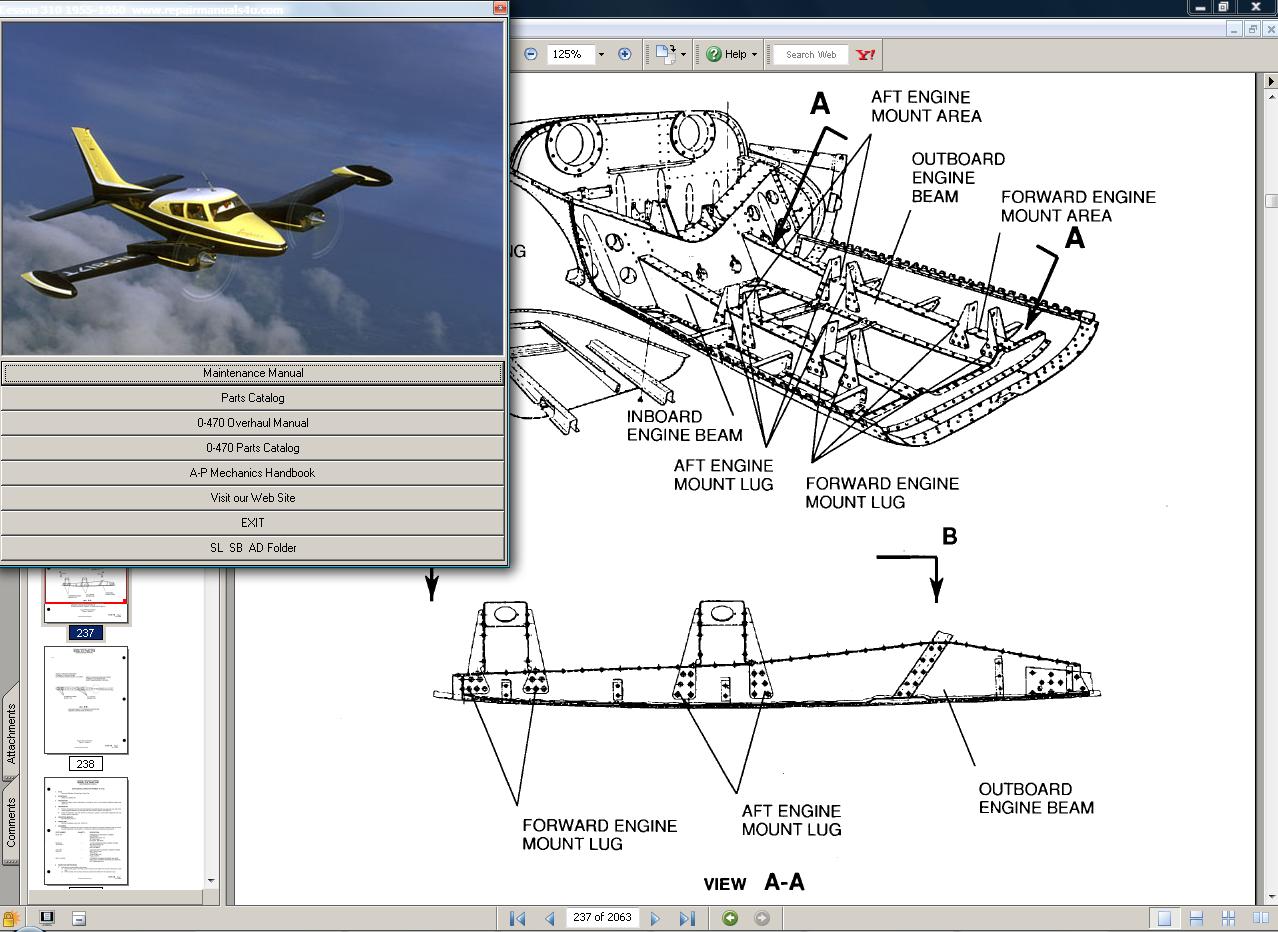The image size is (1278, 932).
Task: Go to the first page
Action: pyautogui.click(x=517, y=918)
